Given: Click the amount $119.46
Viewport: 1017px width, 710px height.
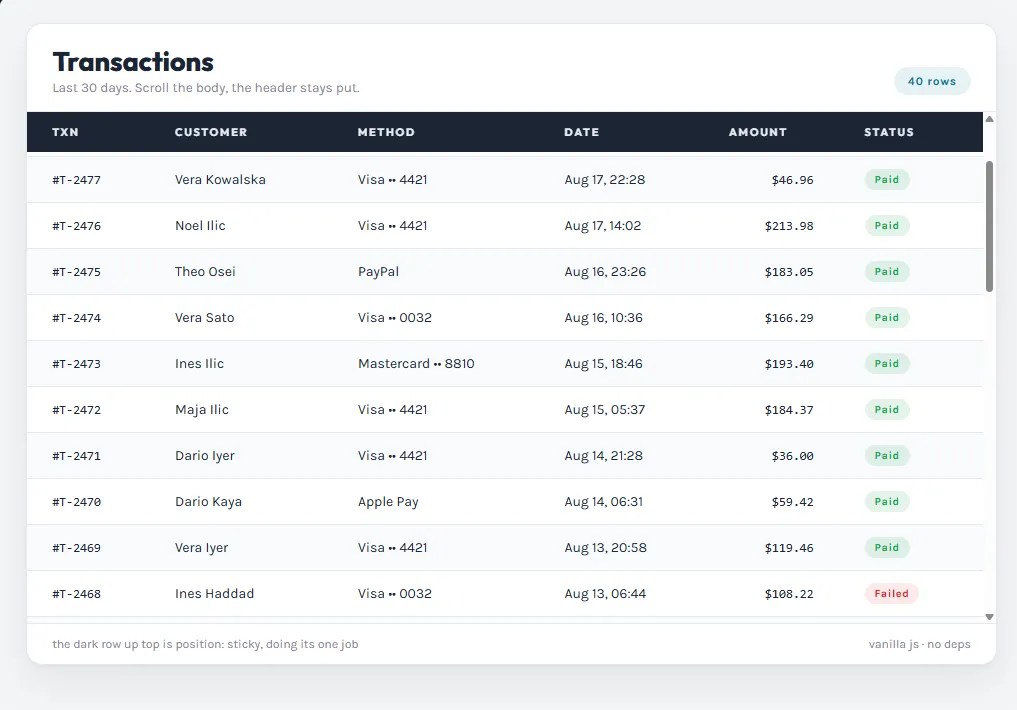Looking at the screenshot, I should click(x=789, y=549).
